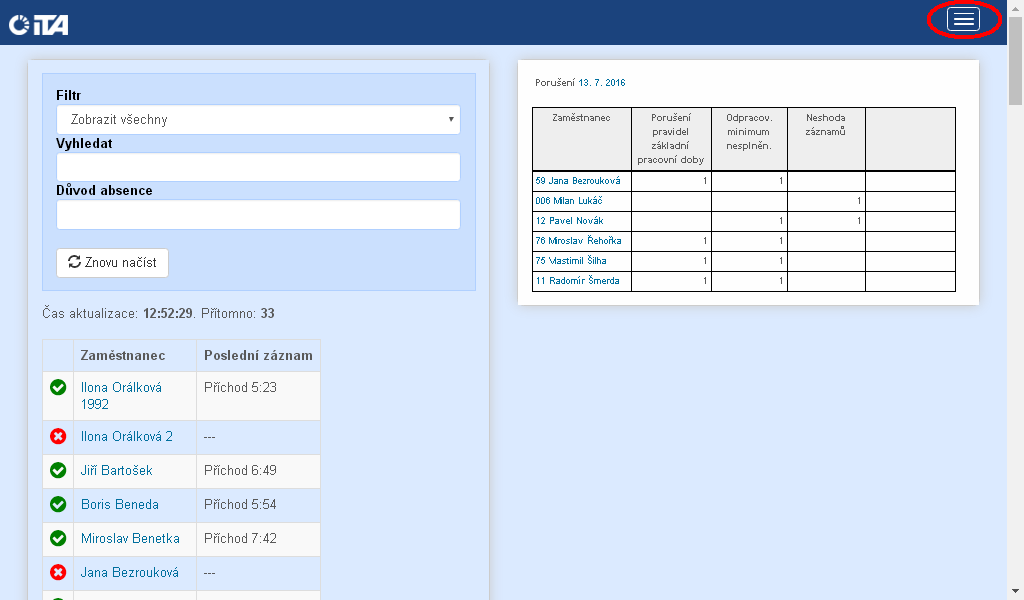Viewport: 1024px width, 600px height.
Task: Click the Zaměstnanec column header in attendance list
Action: click(x=123, y=356)
